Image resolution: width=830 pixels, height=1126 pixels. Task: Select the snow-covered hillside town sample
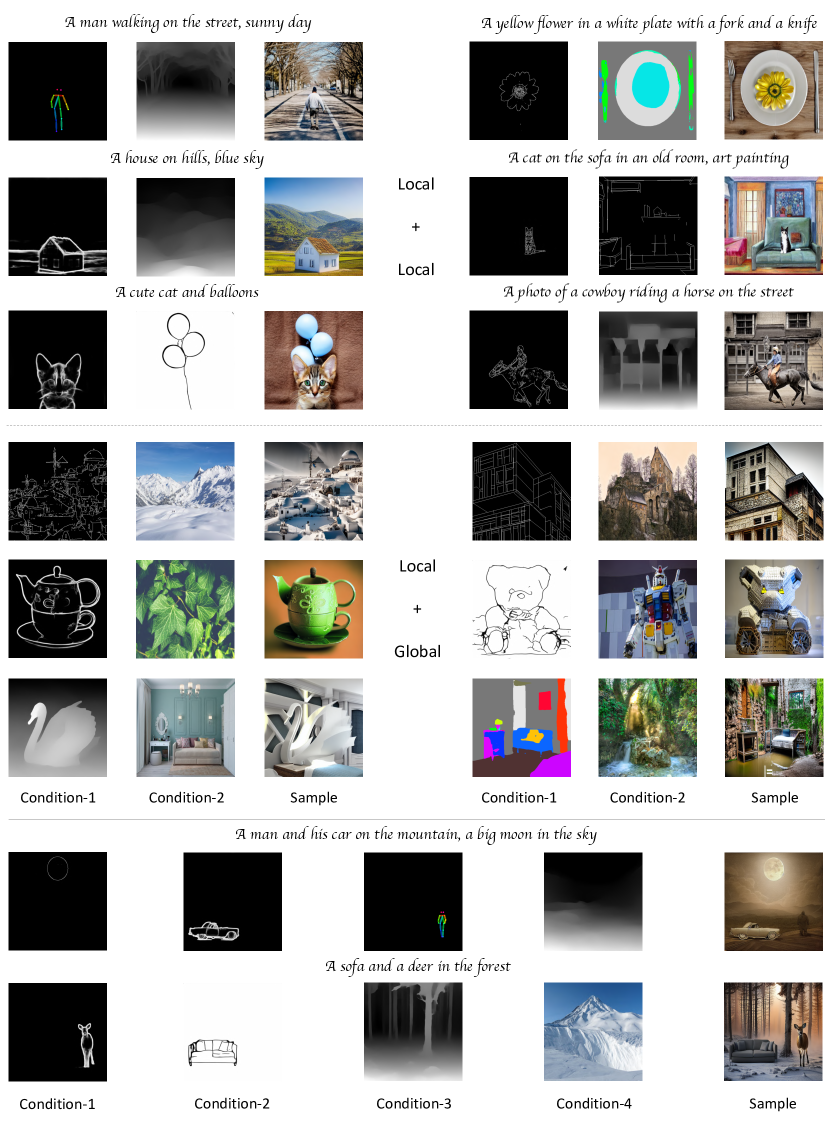(x=313, y=491)
